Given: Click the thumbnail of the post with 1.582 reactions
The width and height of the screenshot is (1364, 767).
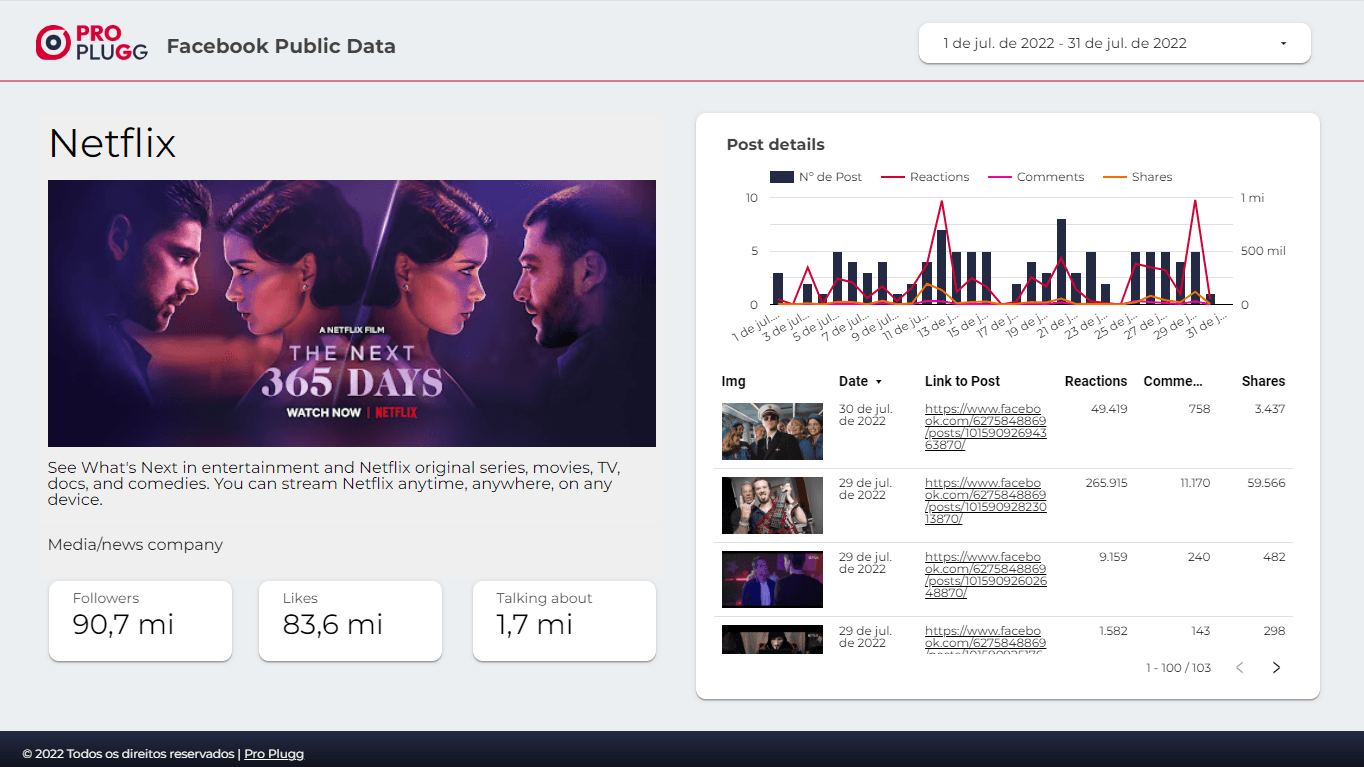Looking at the screenshot, I should tap(772, 640).
